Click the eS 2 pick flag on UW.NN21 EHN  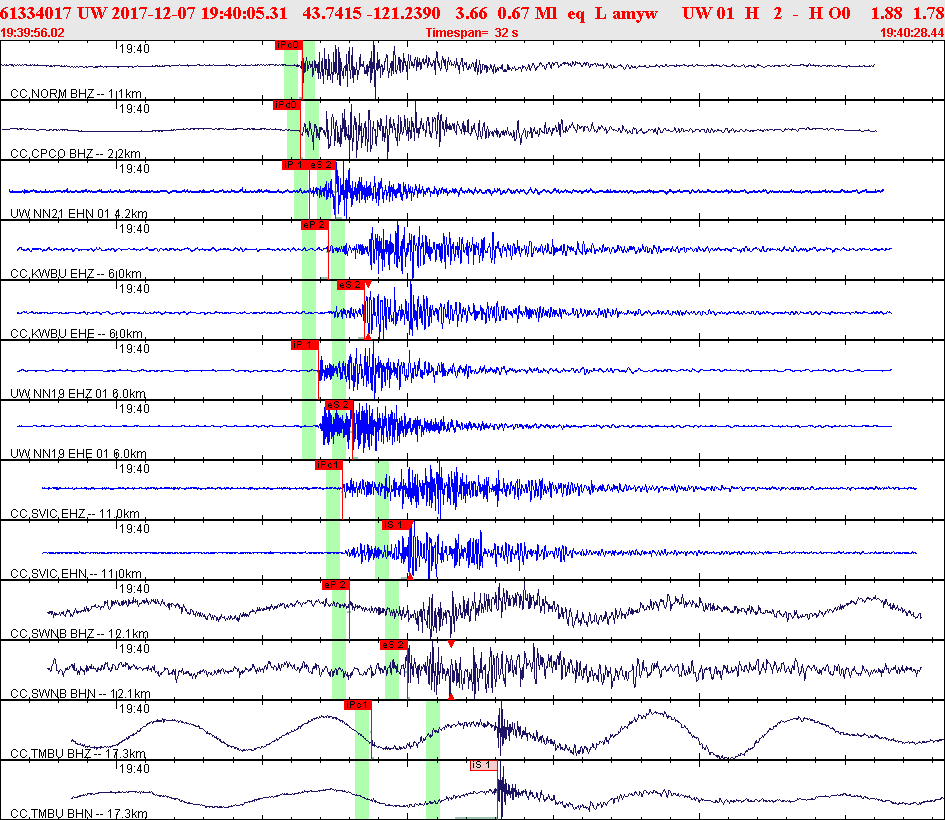321,165
